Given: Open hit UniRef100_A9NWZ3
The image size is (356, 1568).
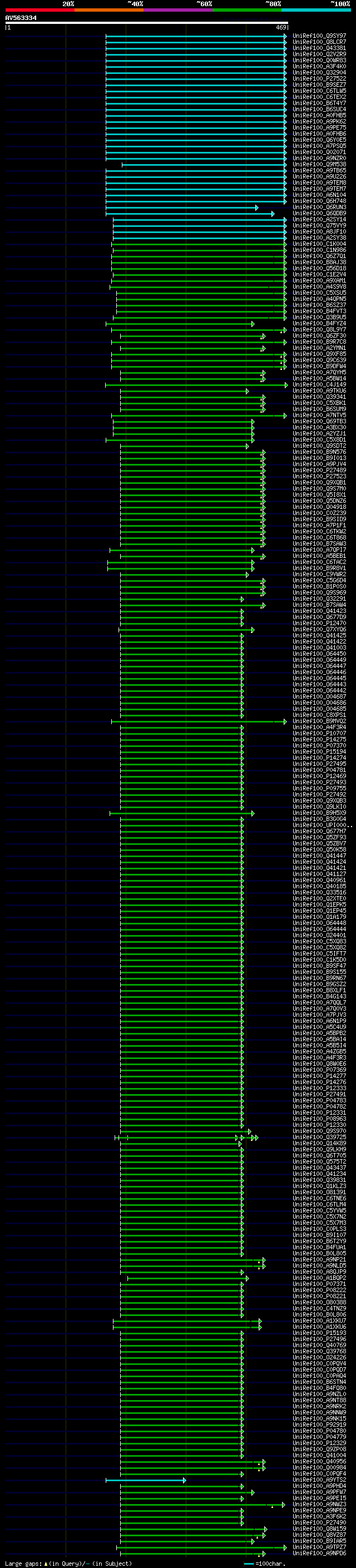Looking at the screenshot, I should [x=319, y=1504].
